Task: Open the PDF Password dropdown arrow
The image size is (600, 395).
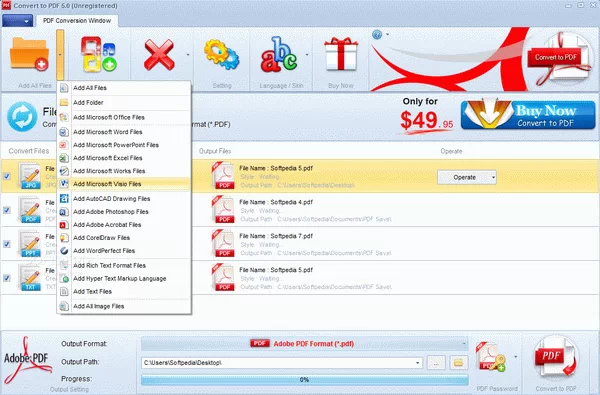Action: [x=515, y=357]
